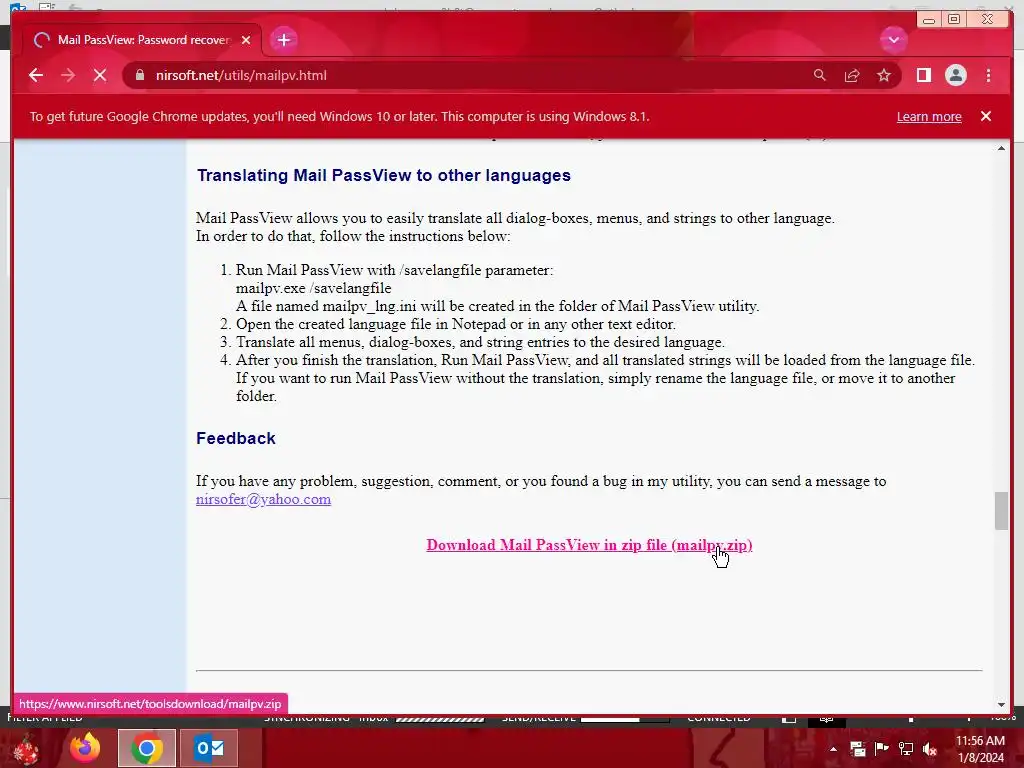Switch to Chrome in the taskbar
1024x768 pixels.
pyautogui.click(x=147, y=748)
